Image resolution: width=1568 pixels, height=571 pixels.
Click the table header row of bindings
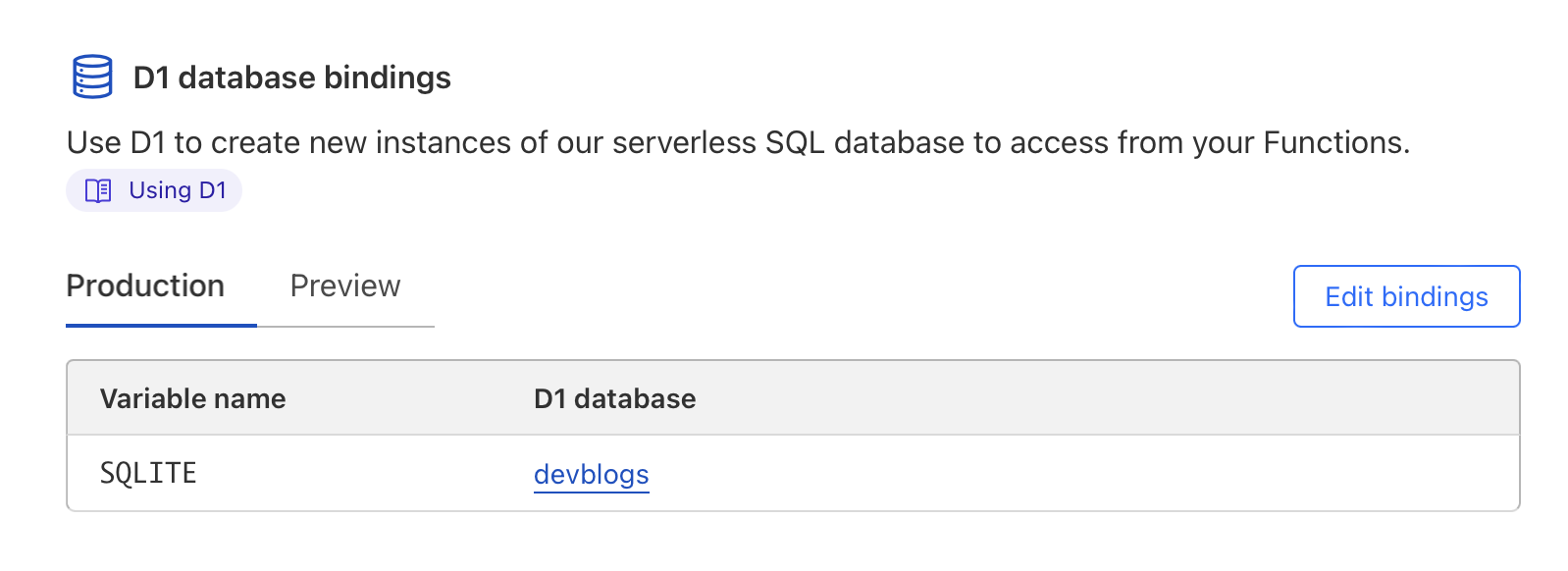(x=793, y=398)
